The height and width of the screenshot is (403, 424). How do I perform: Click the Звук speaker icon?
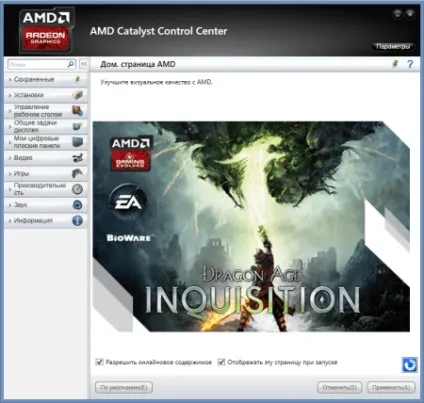coord(78,205)
